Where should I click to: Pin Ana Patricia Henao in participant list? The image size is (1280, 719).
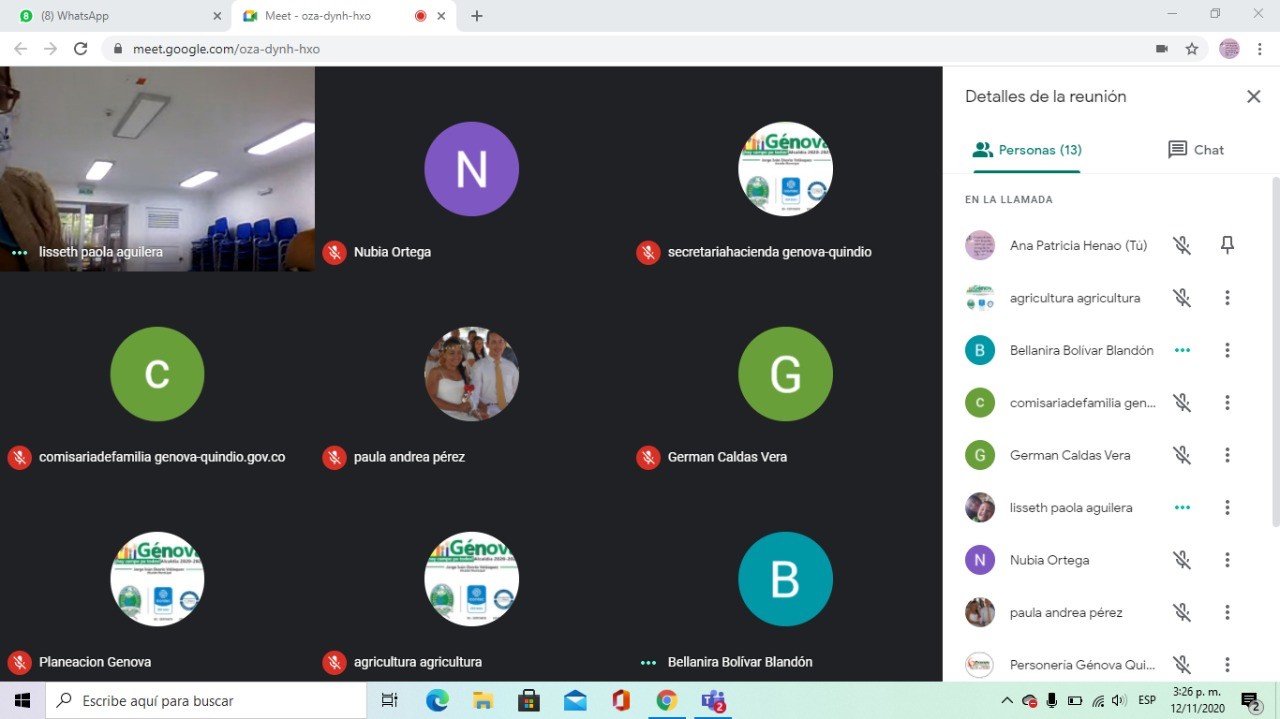pos(1227,245)
